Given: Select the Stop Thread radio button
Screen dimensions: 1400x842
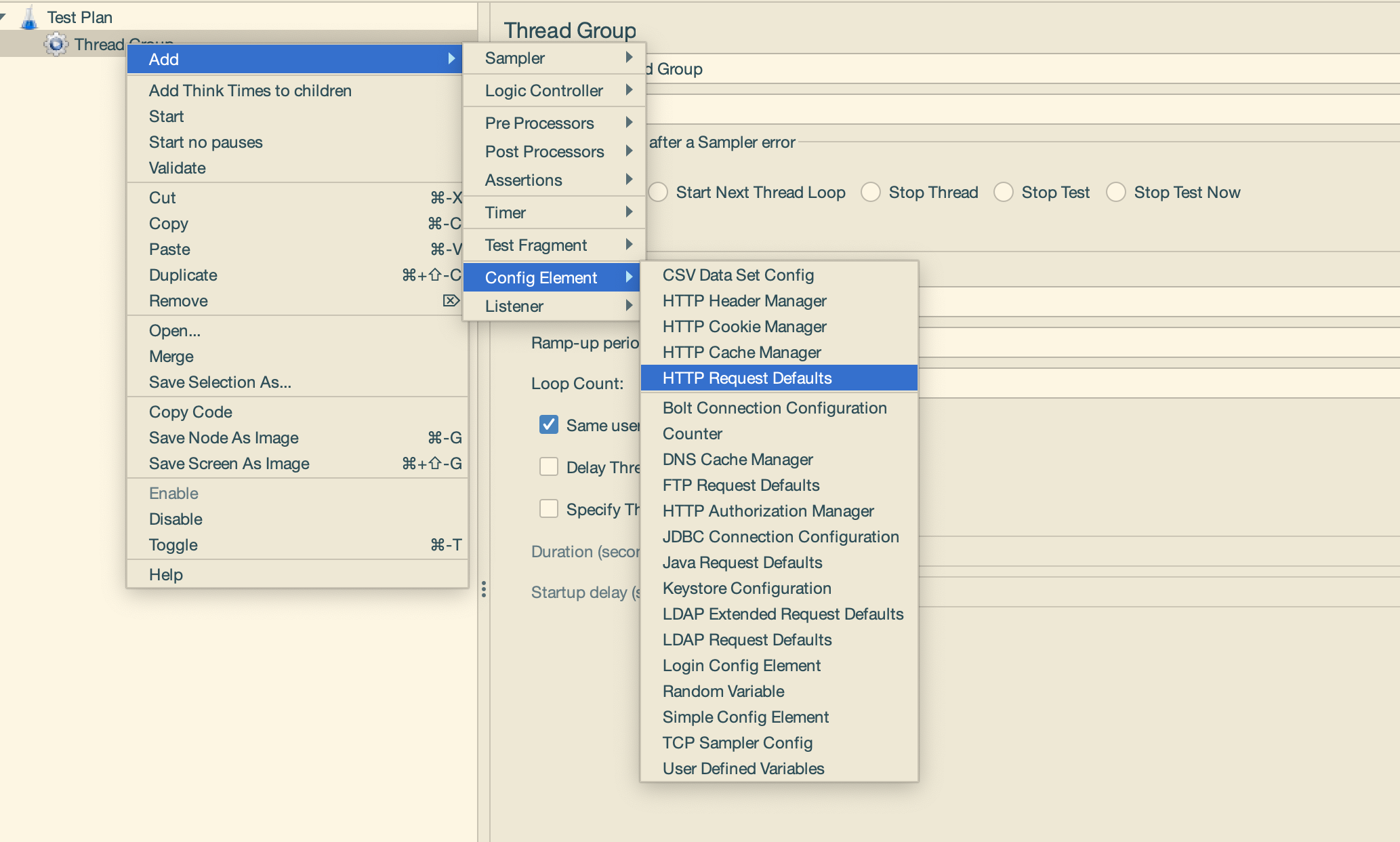Looking at the screenshot, I should pos(871,193).
